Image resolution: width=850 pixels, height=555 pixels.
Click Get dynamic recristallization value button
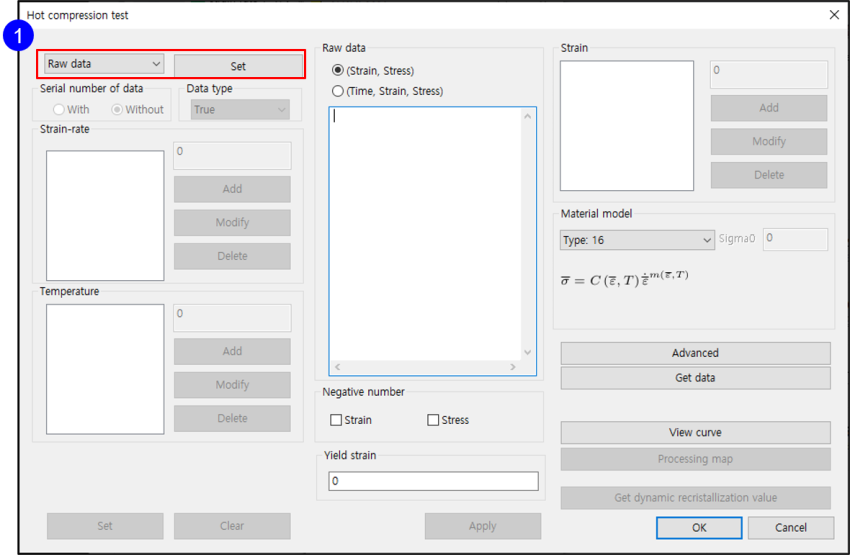696,498
